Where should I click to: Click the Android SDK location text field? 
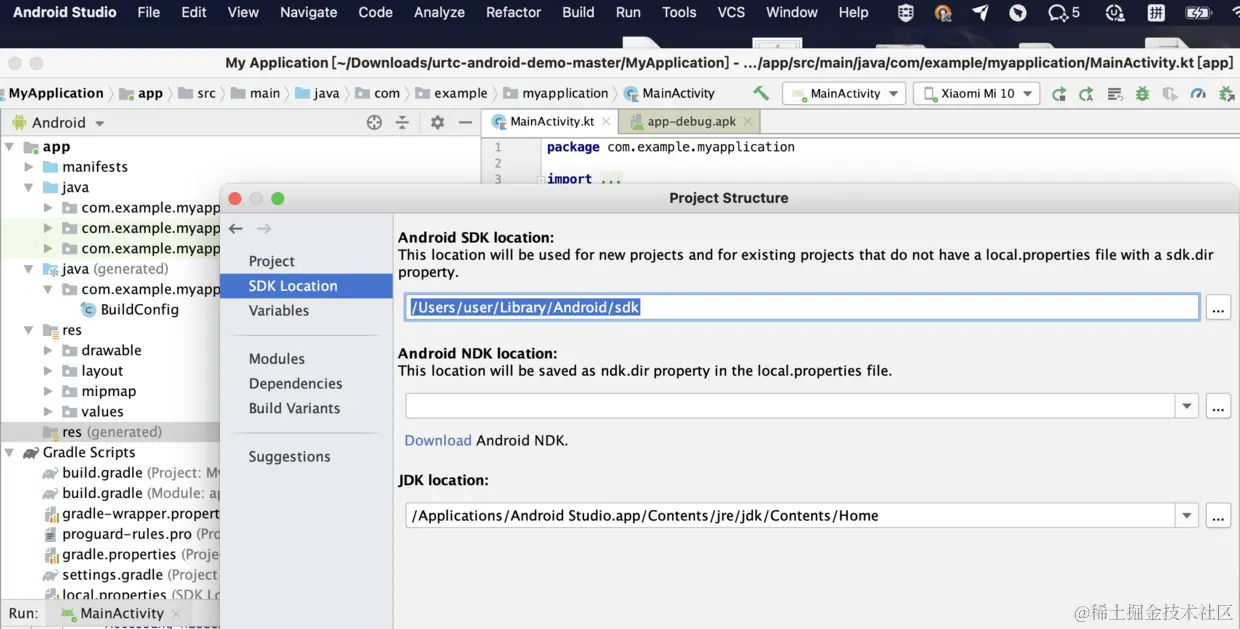pos(802,307)
